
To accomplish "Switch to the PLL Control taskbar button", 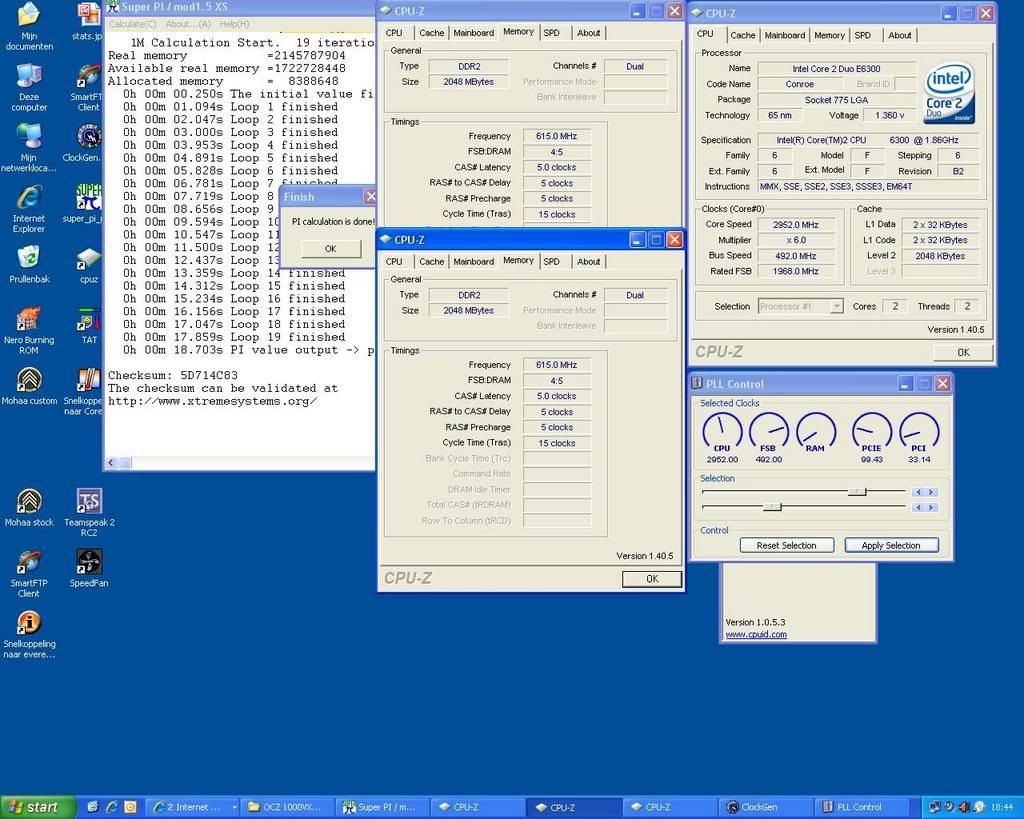I will click(x=862, y=807).
